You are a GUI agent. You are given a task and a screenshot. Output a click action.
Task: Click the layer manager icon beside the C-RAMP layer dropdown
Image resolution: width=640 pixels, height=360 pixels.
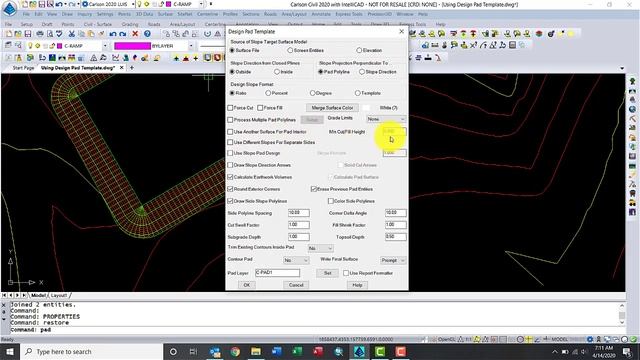[8, 46]
